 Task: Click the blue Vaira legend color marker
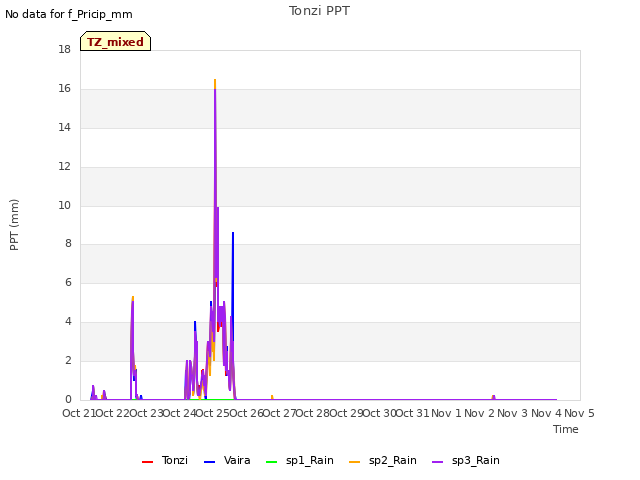209,462
